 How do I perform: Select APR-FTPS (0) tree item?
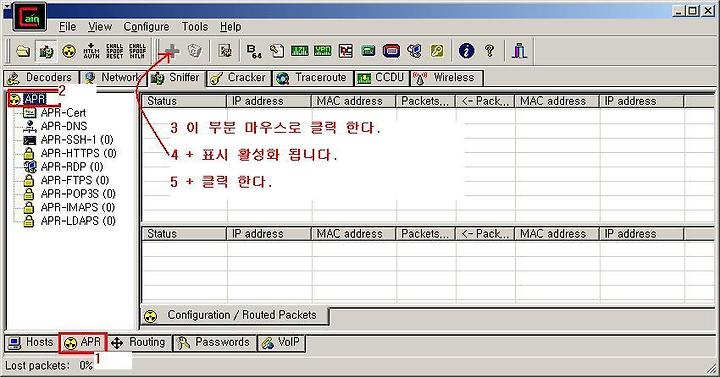click(75, 180)
